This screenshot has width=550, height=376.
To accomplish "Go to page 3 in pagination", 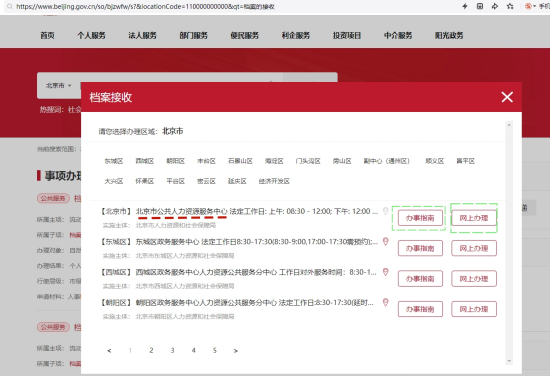I will (172, 350).
